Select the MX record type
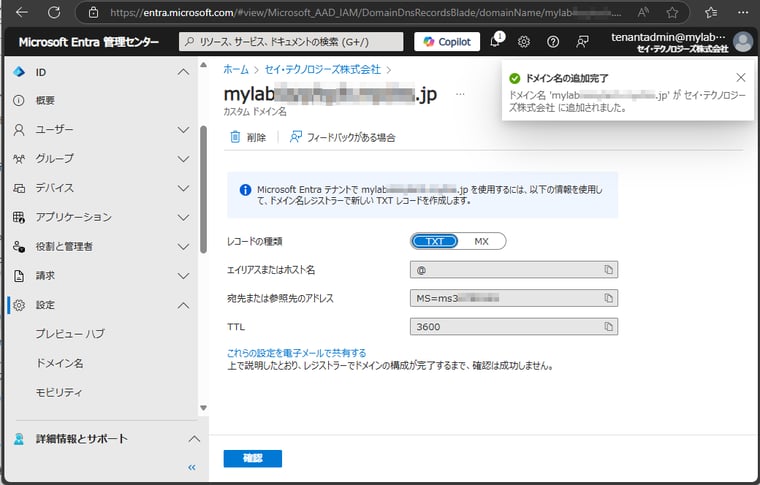The height and width of the screenshot is (485, 760). click(x=481, y=241)
